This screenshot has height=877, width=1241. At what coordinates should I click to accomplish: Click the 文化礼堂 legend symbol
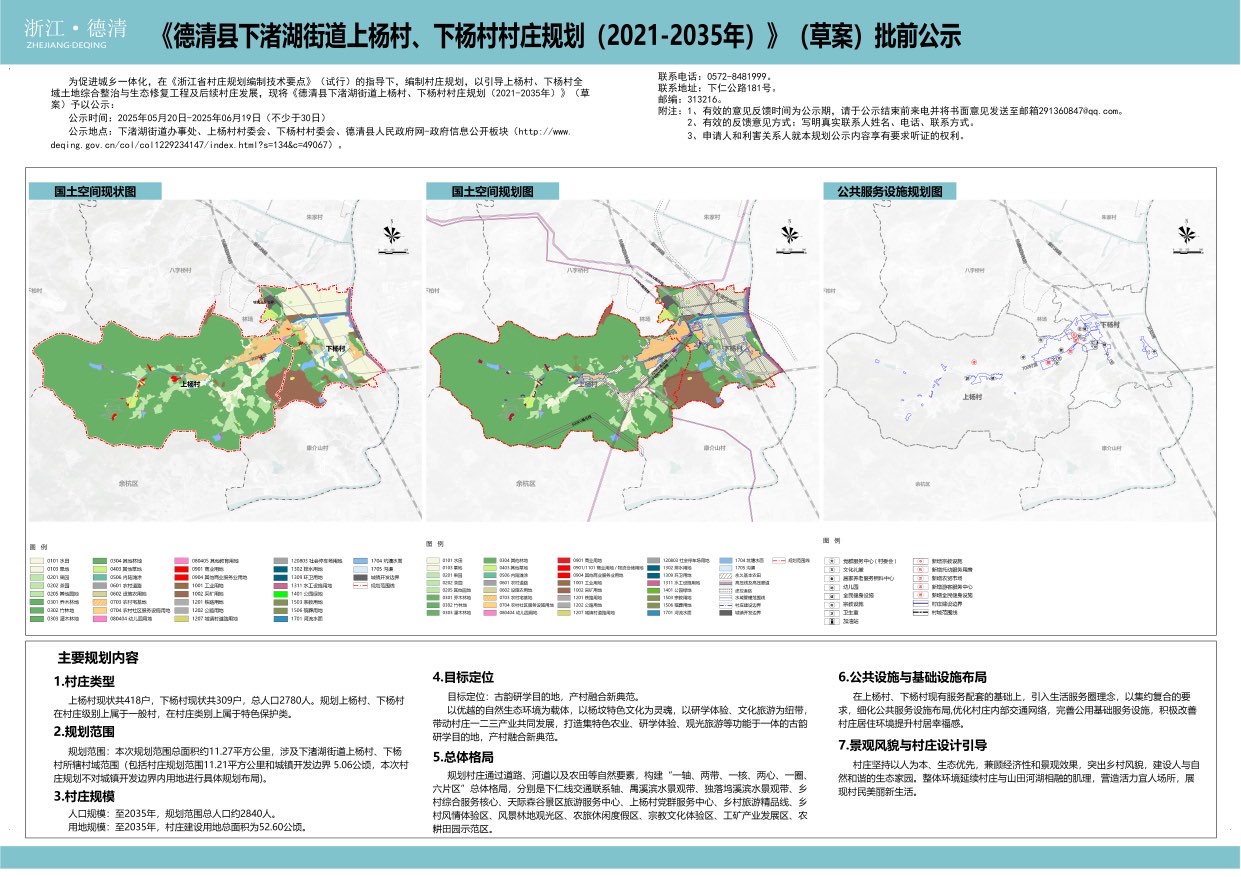pos(832,570)
